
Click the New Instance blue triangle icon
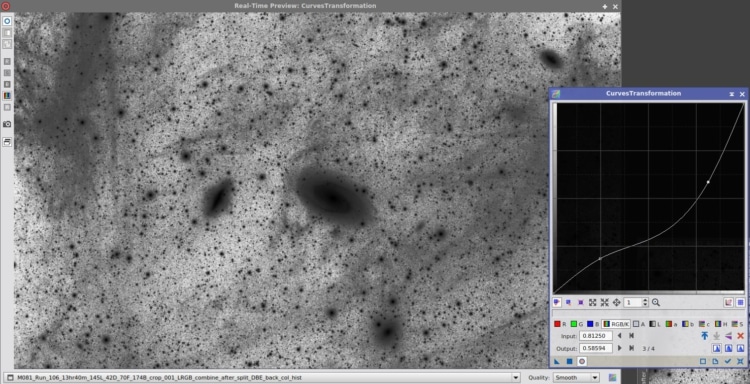[557, 362]
